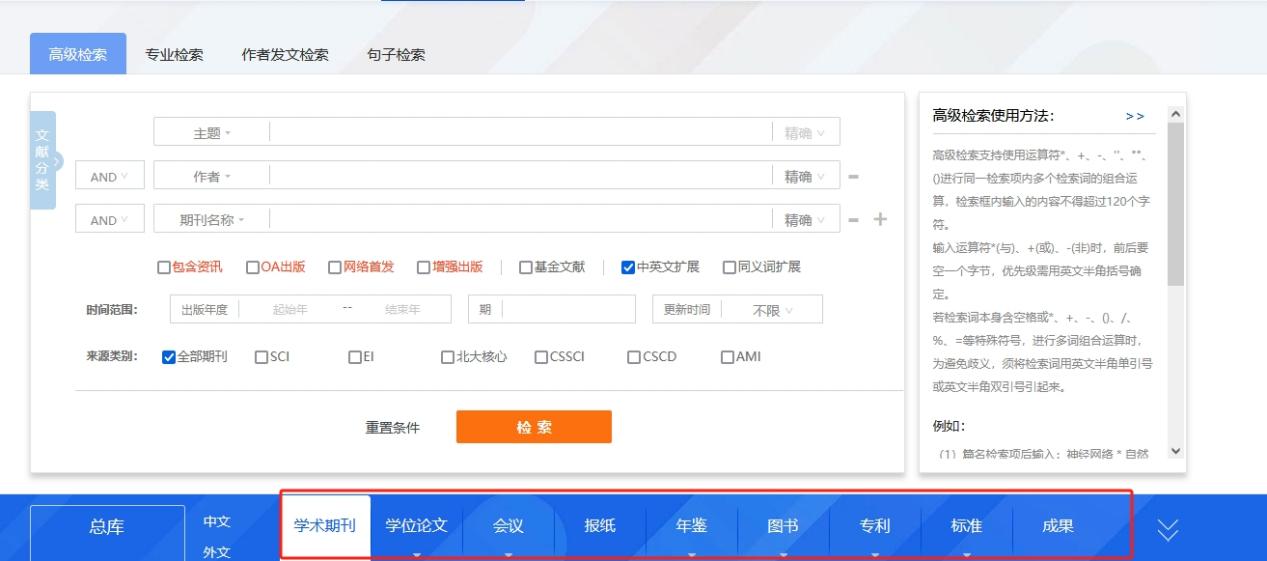Enable the 基金文献 checkbox
Viewport: 1267px width, 561px height.
click(x=526, y=267)
